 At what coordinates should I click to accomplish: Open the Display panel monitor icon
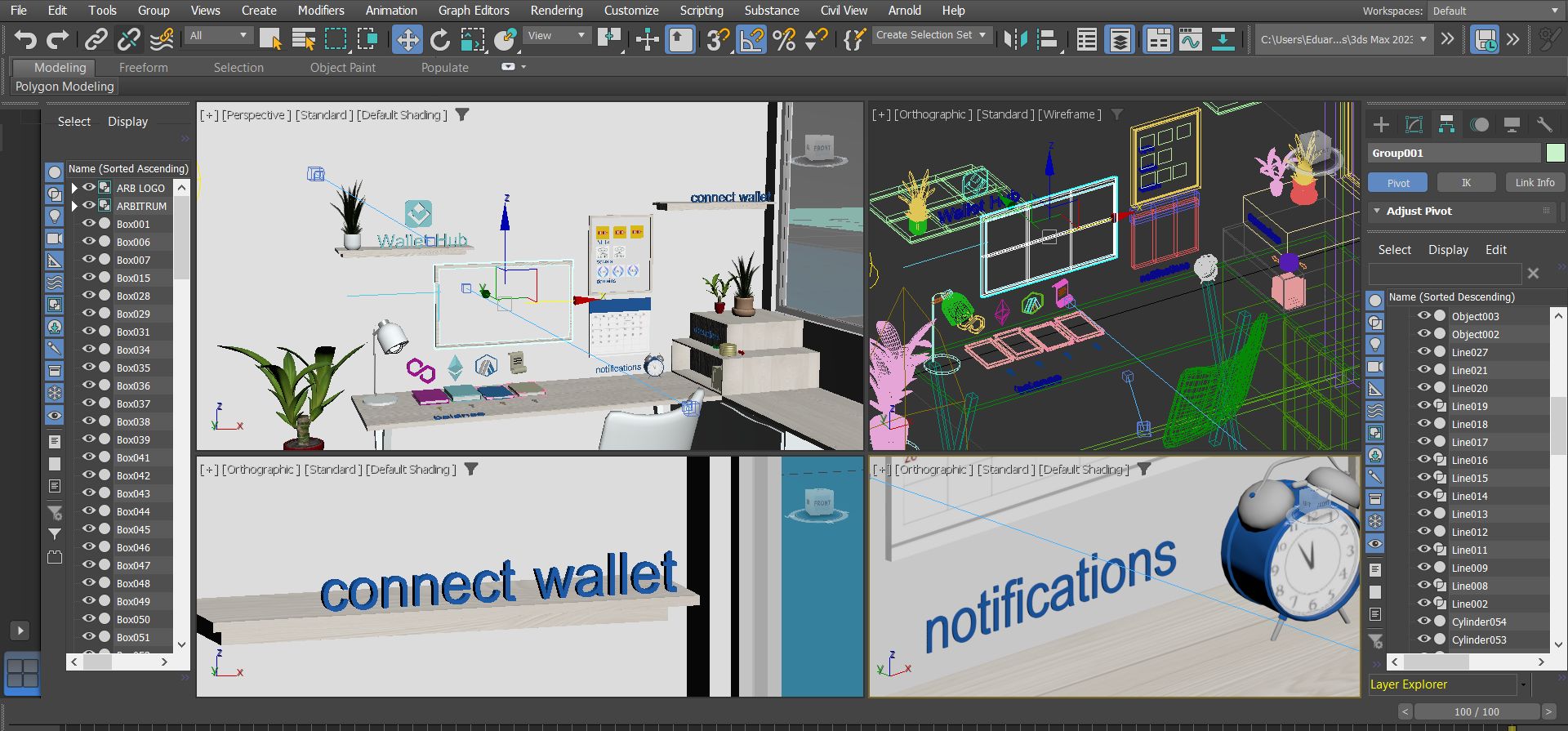pyautogui.click(x=1512, y=124)
